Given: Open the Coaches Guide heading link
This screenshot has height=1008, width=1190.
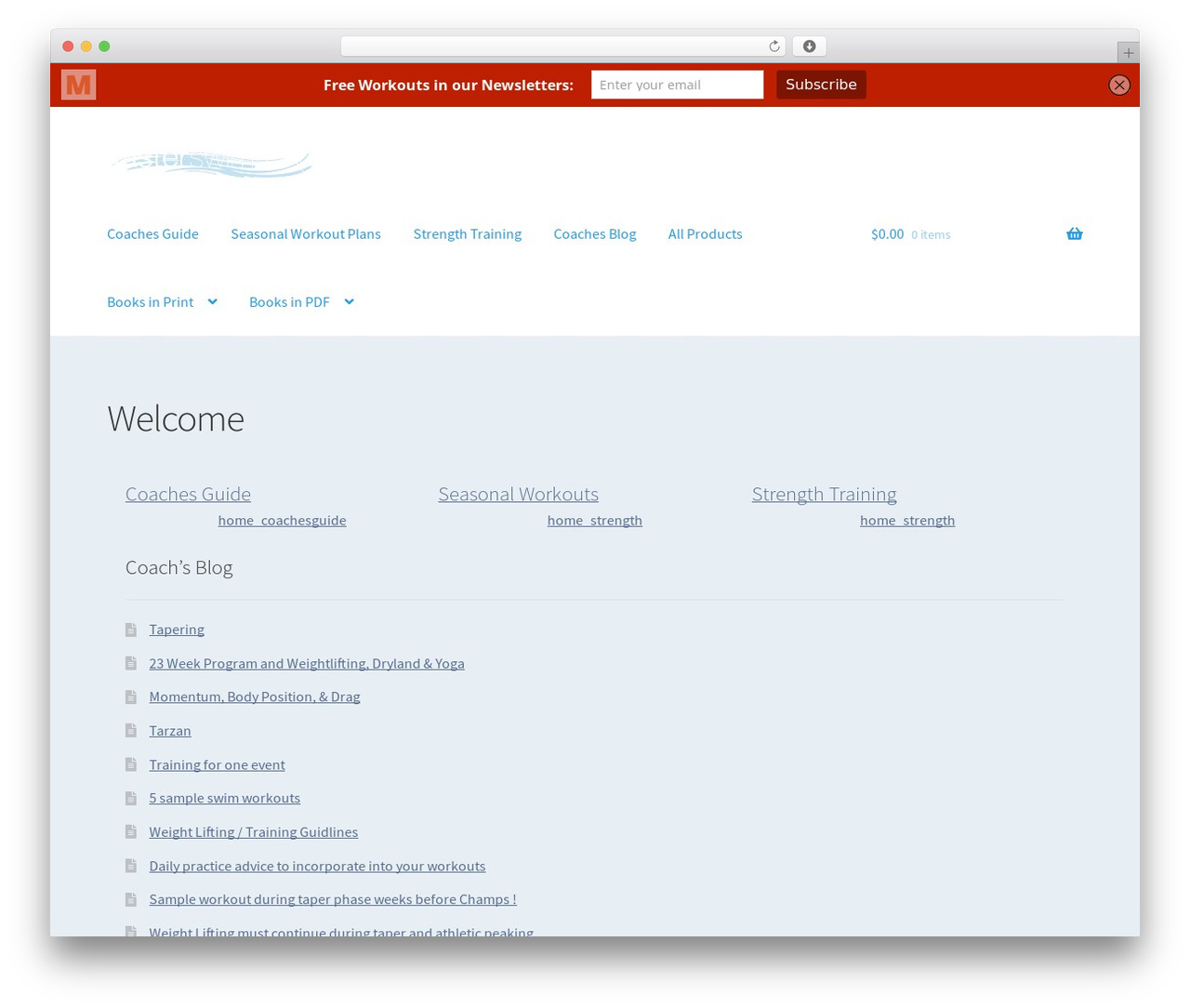Looking at the screenshot, I should 188,494.
